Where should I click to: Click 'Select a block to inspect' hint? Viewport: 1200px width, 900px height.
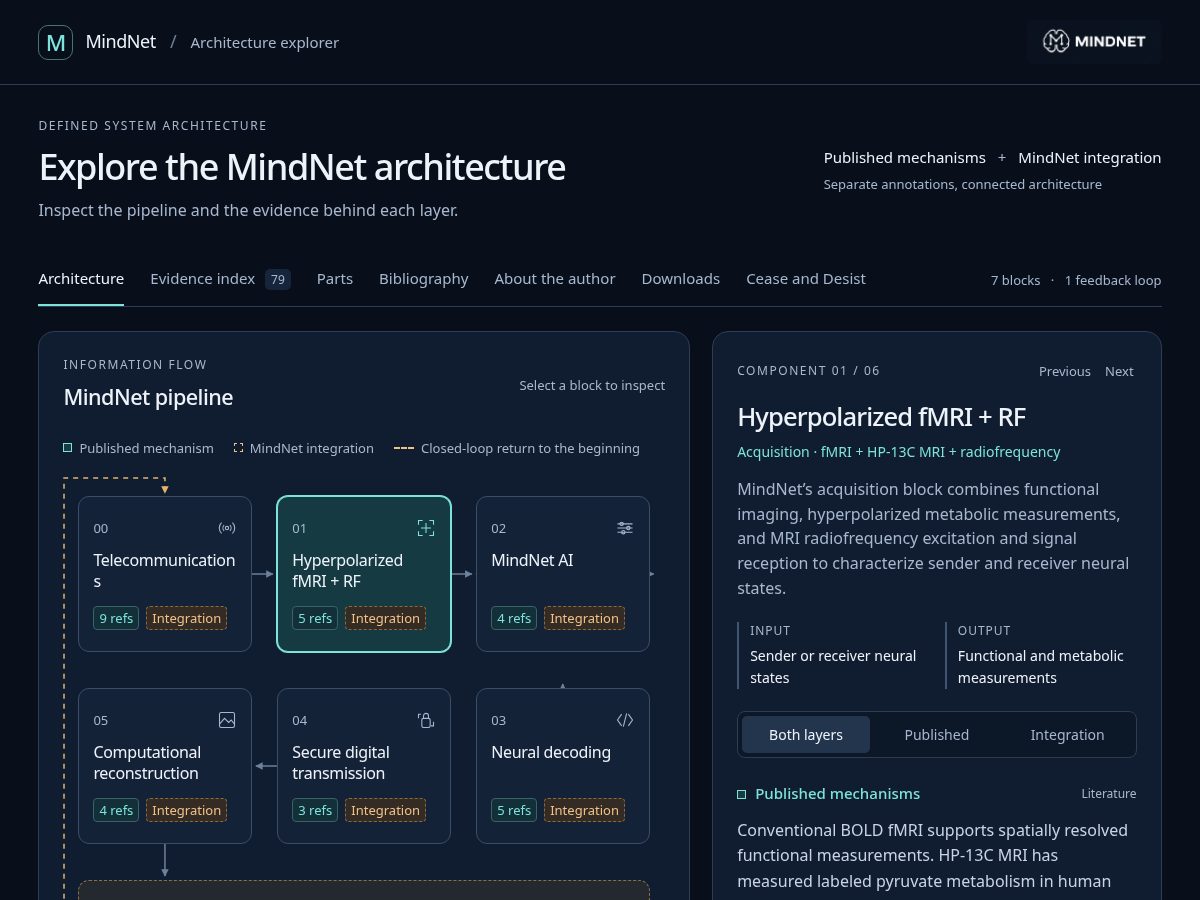592,385
